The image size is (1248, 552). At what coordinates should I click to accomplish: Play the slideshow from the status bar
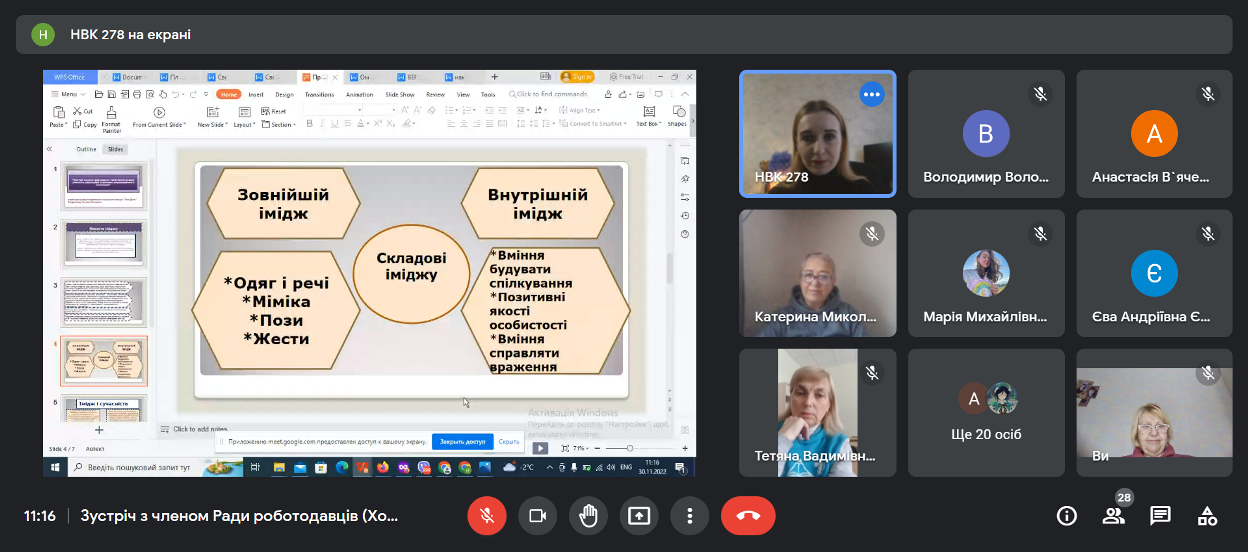[x=540, y=448]
